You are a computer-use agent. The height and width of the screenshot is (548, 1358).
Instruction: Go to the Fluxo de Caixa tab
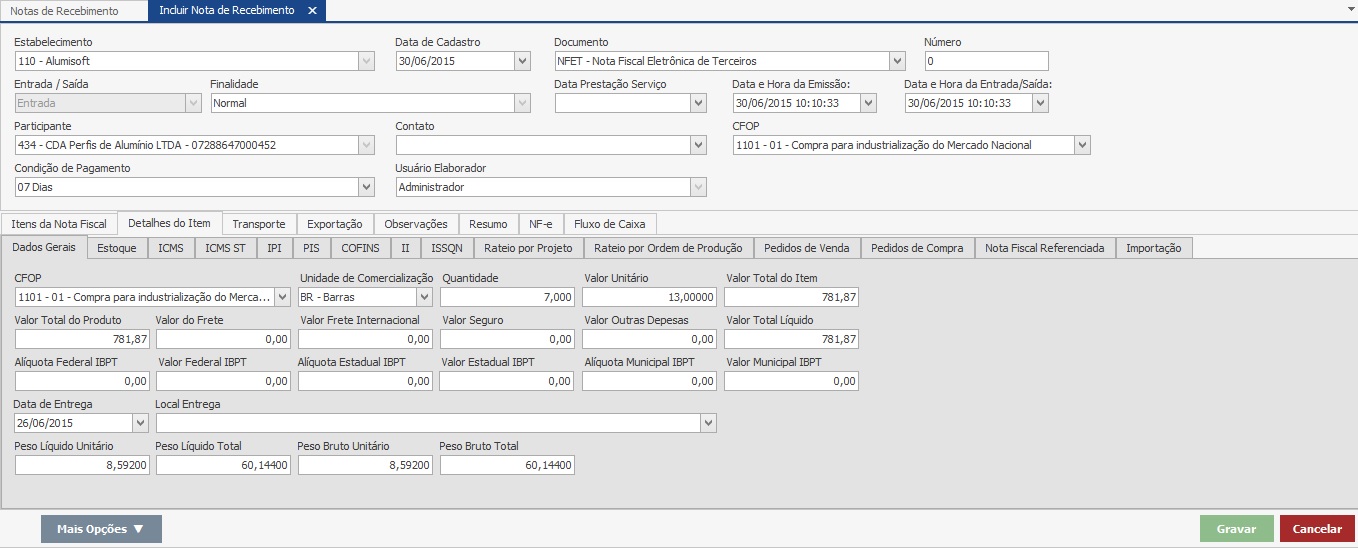coord(609,224)
